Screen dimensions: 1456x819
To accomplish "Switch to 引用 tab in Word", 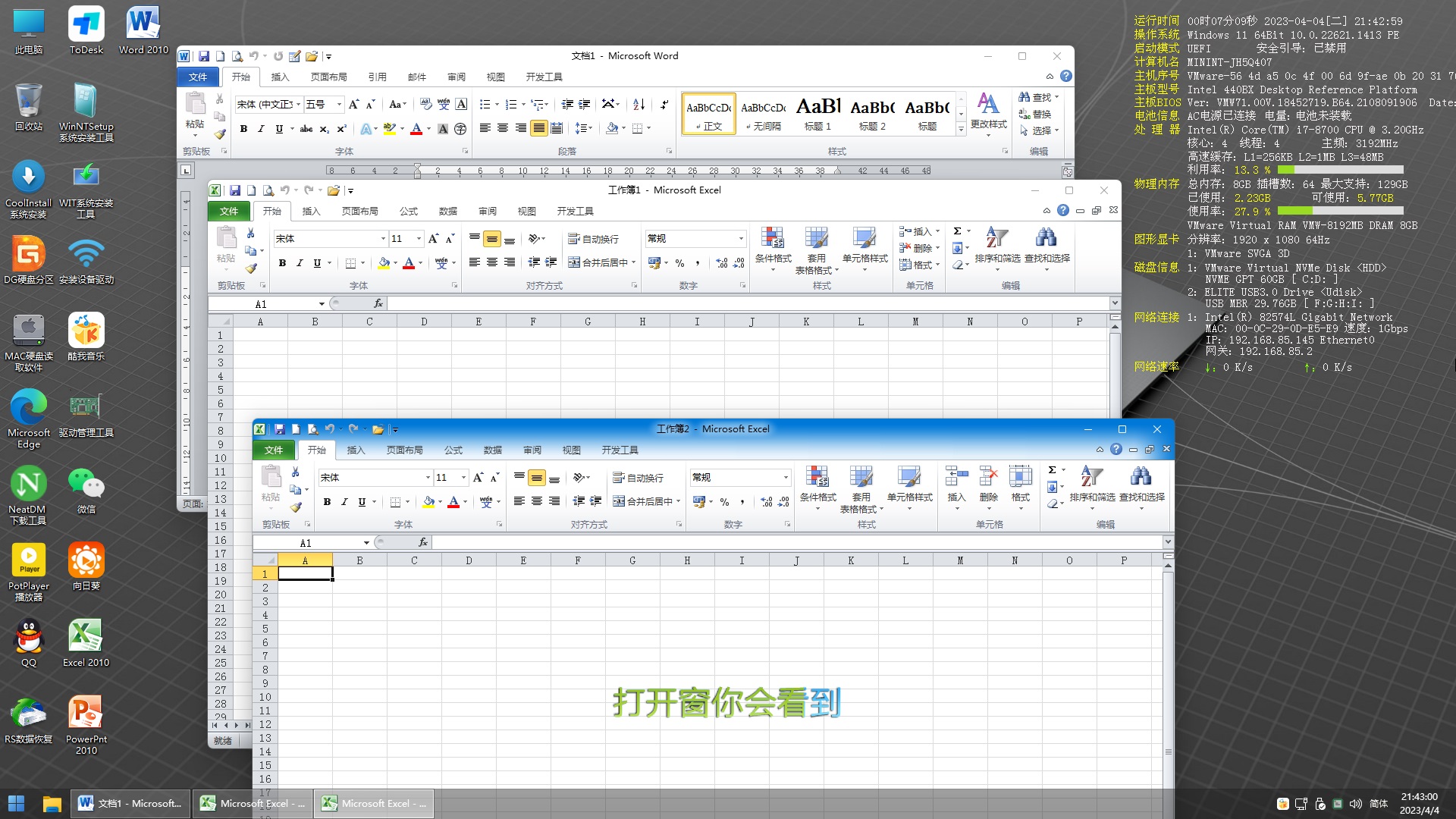I will (x=377, y=77).
